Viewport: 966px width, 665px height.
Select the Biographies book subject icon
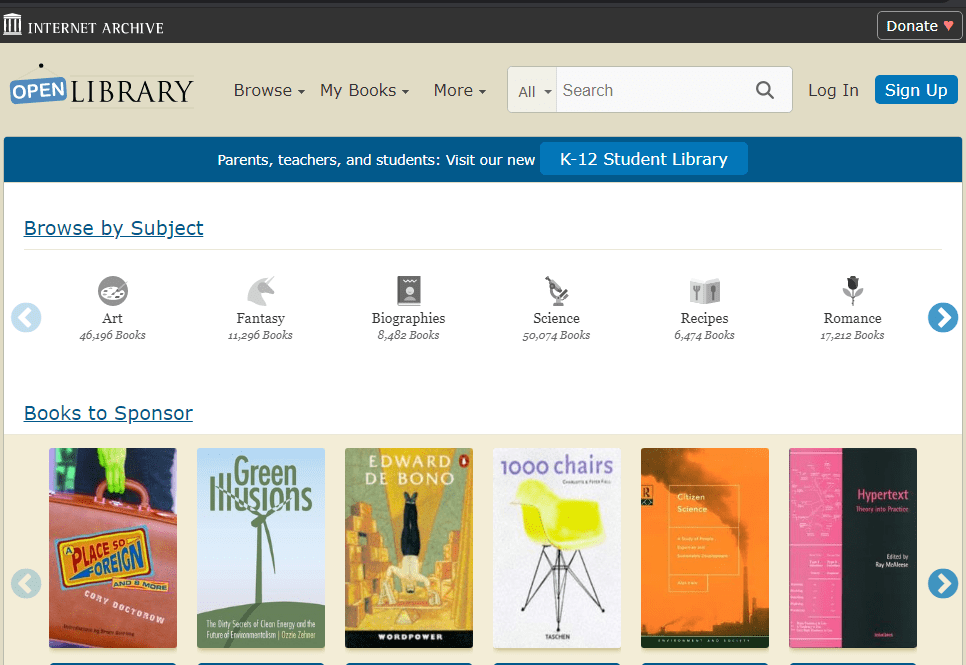408,291
